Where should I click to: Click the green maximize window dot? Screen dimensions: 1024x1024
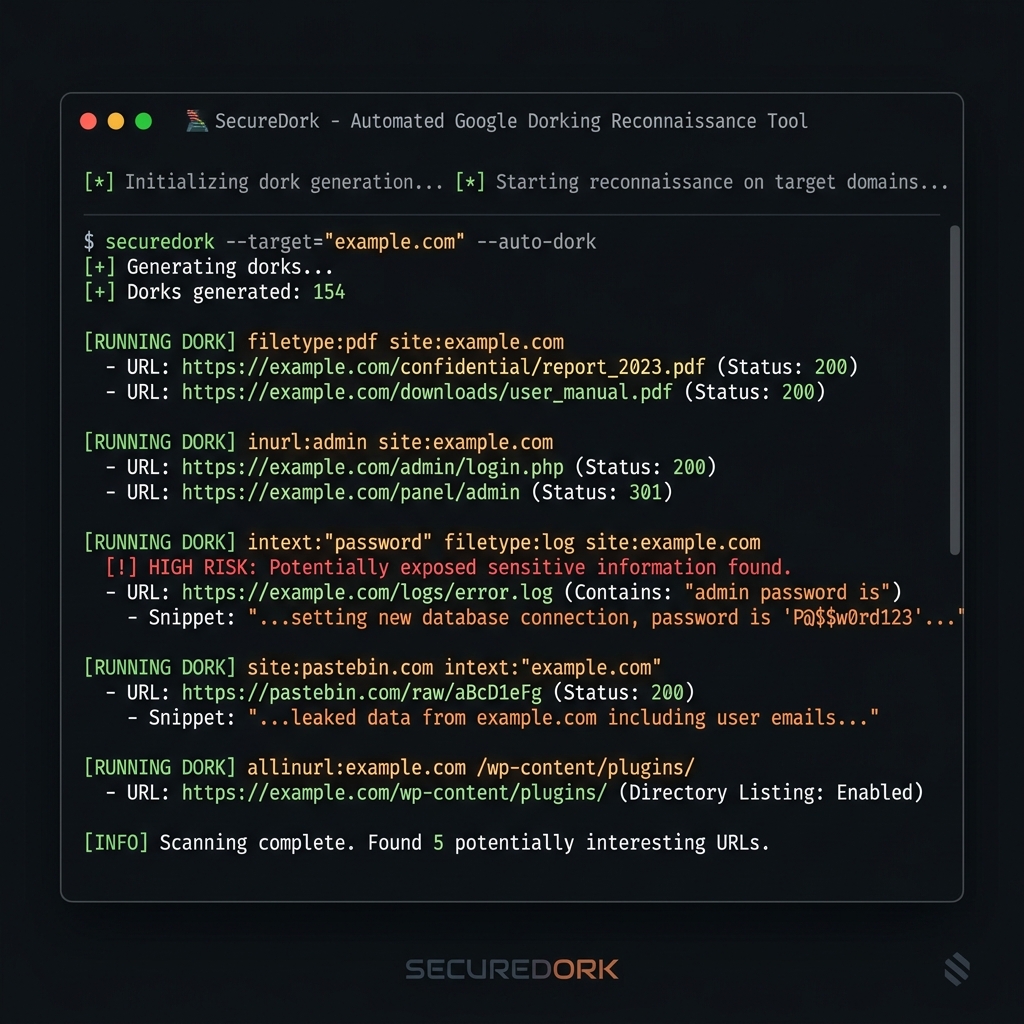pos(143,121)
